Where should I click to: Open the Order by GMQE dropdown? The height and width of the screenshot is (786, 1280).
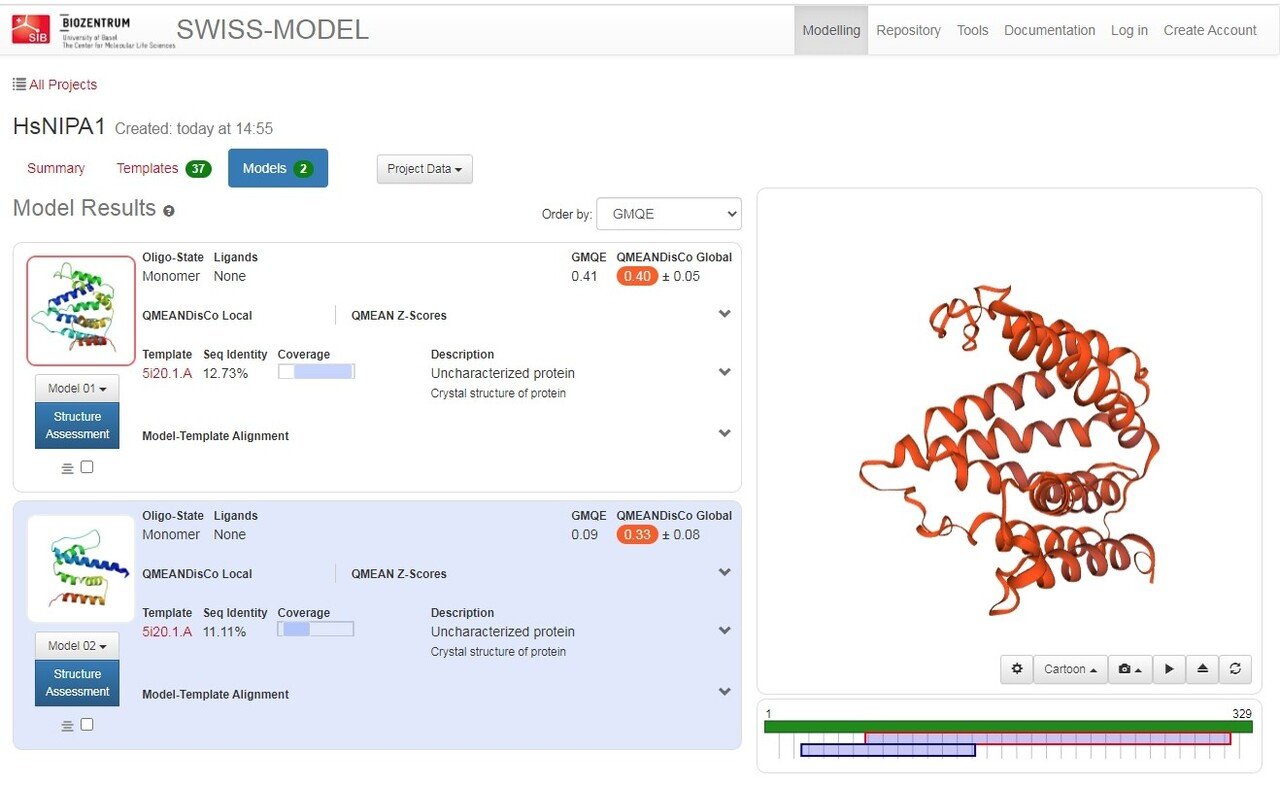(x=668, y=214)
